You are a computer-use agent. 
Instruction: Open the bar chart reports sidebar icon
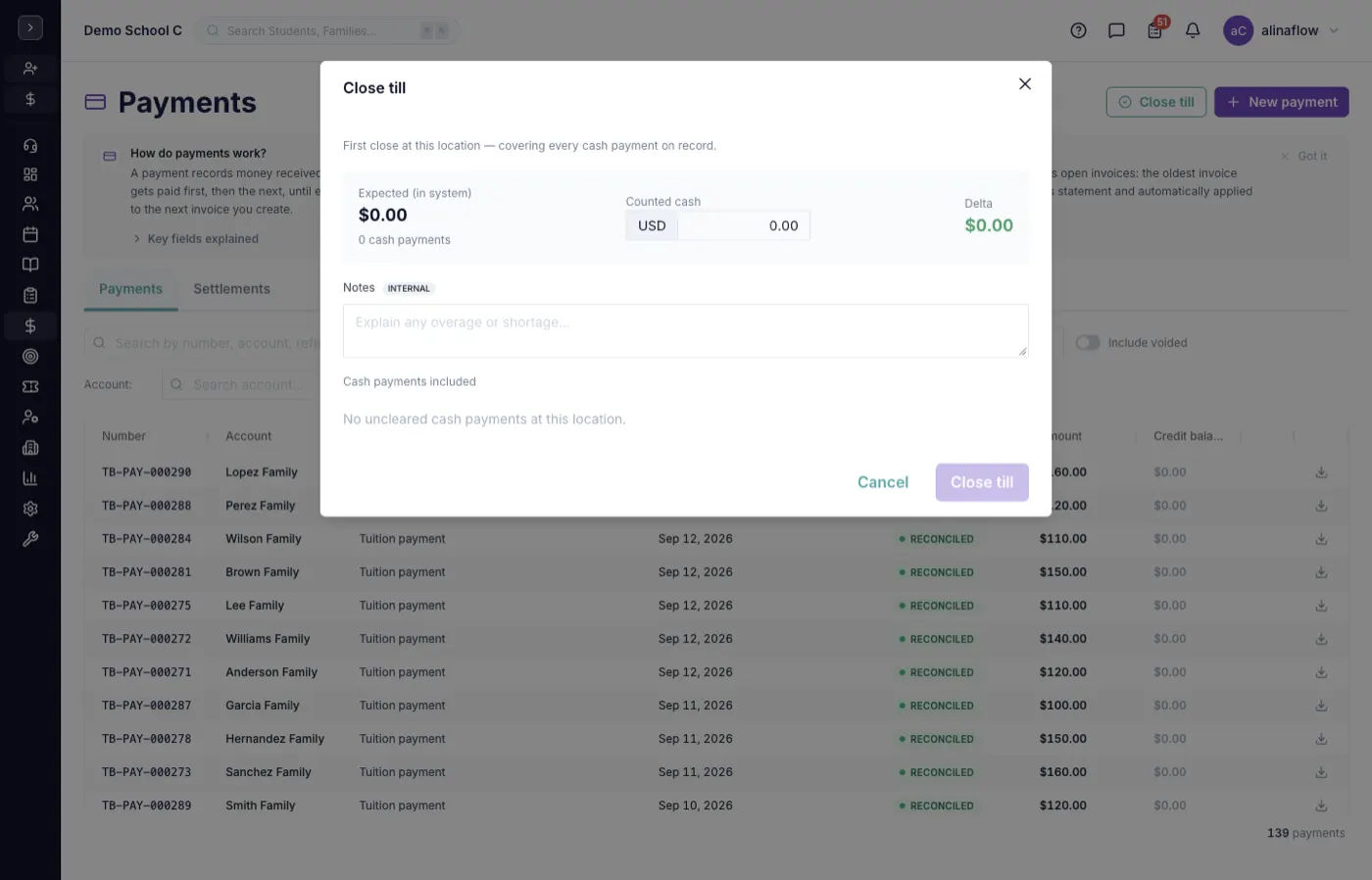30,478
